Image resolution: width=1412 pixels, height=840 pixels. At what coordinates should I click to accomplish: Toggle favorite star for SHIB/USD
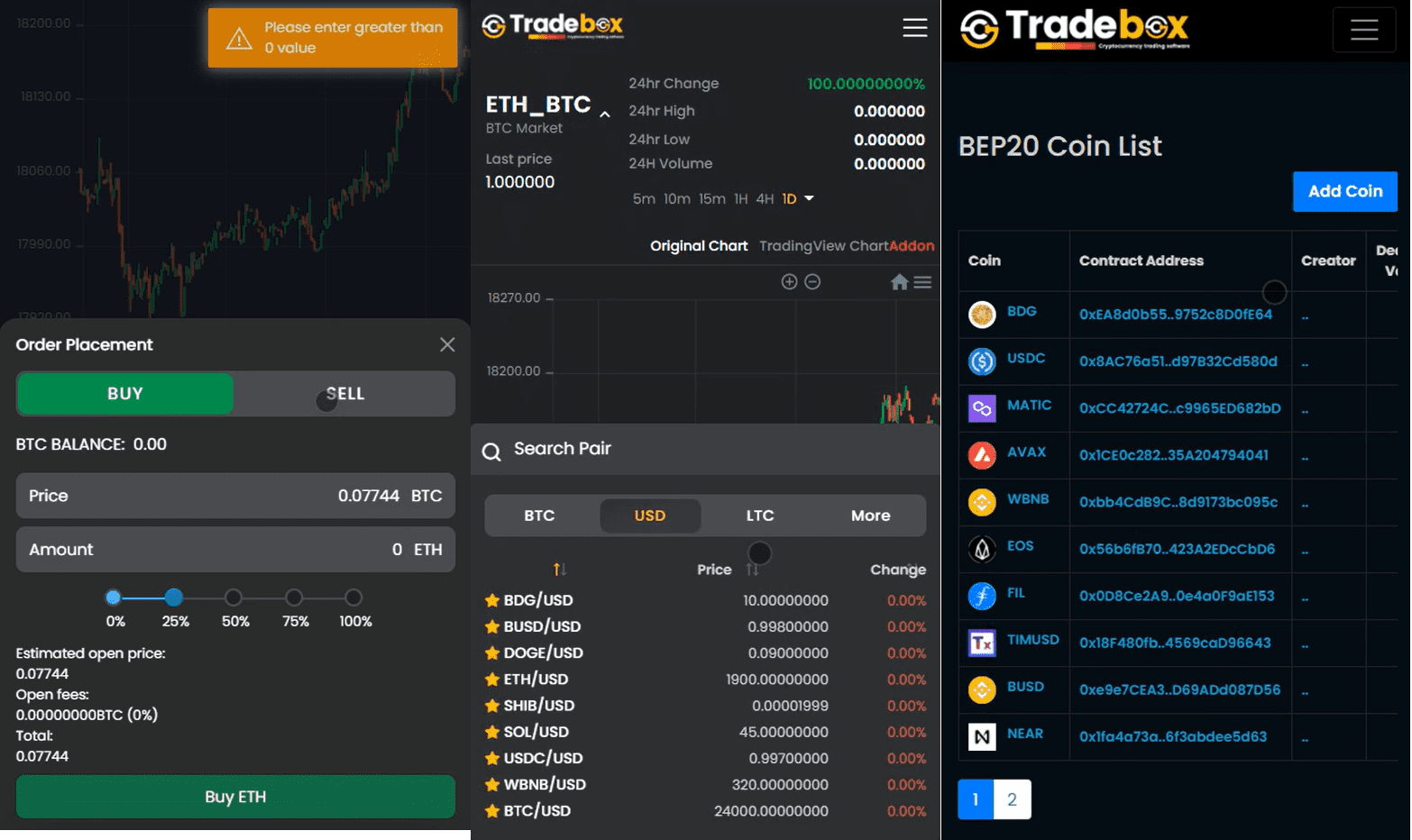(x=492, y=706)
